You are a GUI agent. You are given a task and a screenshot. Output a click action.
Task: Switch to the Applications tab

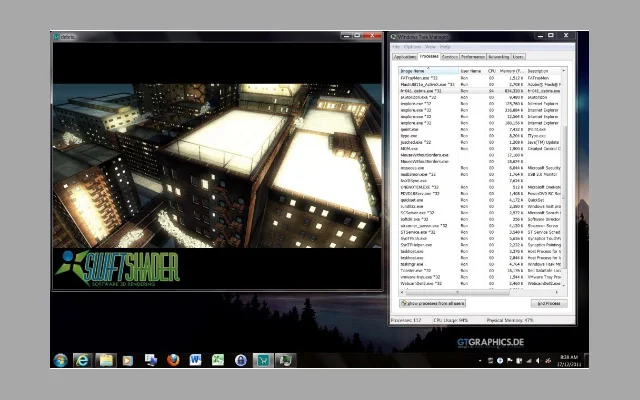click(404, 57)
